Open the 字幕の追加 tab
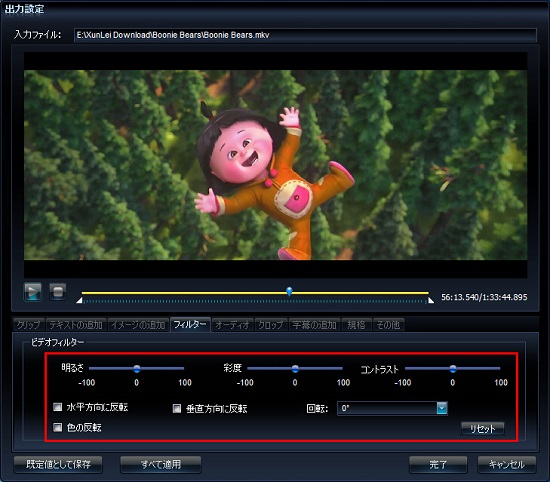This screenshot has height=482, width=550. 315,325
